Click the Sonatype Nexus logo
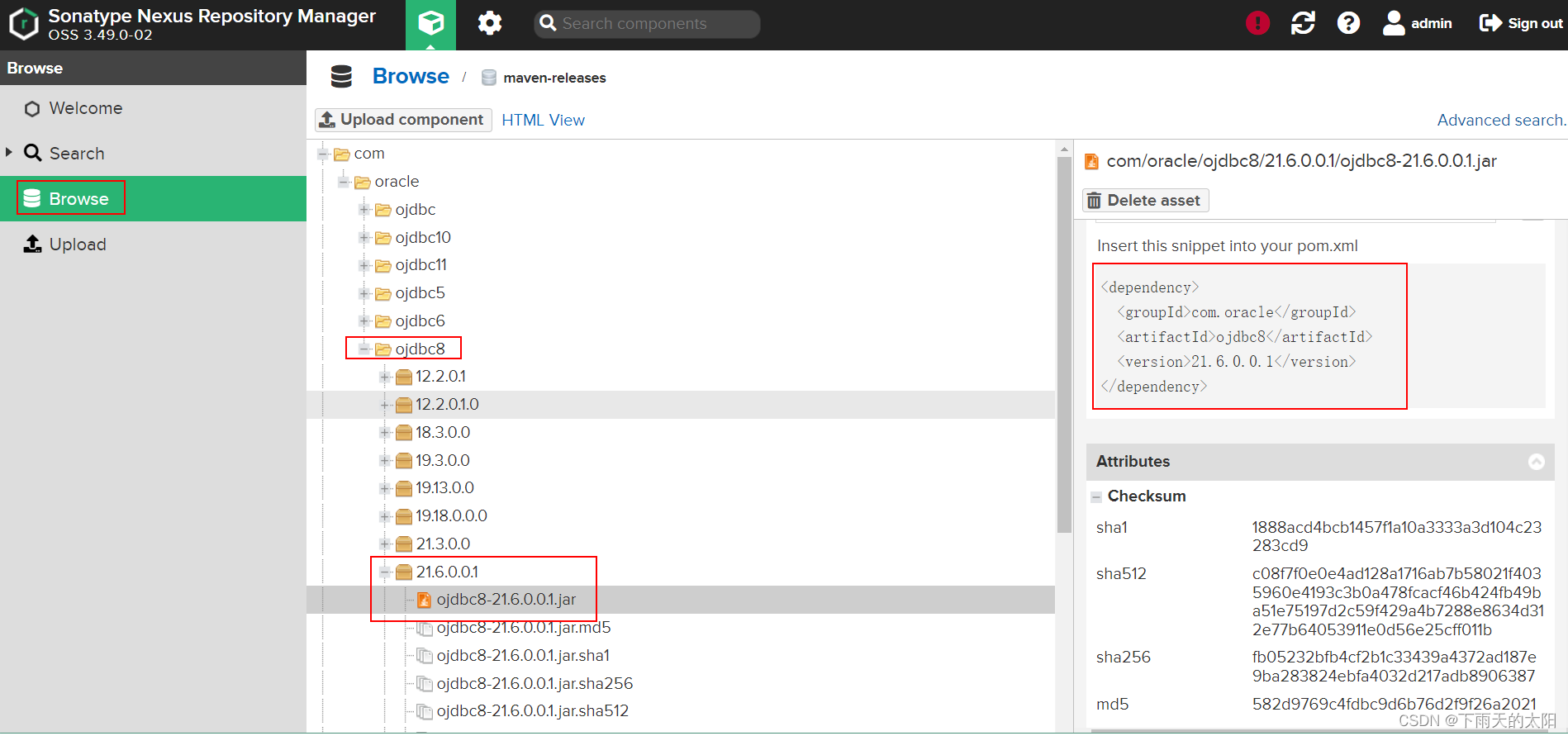 click(x=23, y=24)
